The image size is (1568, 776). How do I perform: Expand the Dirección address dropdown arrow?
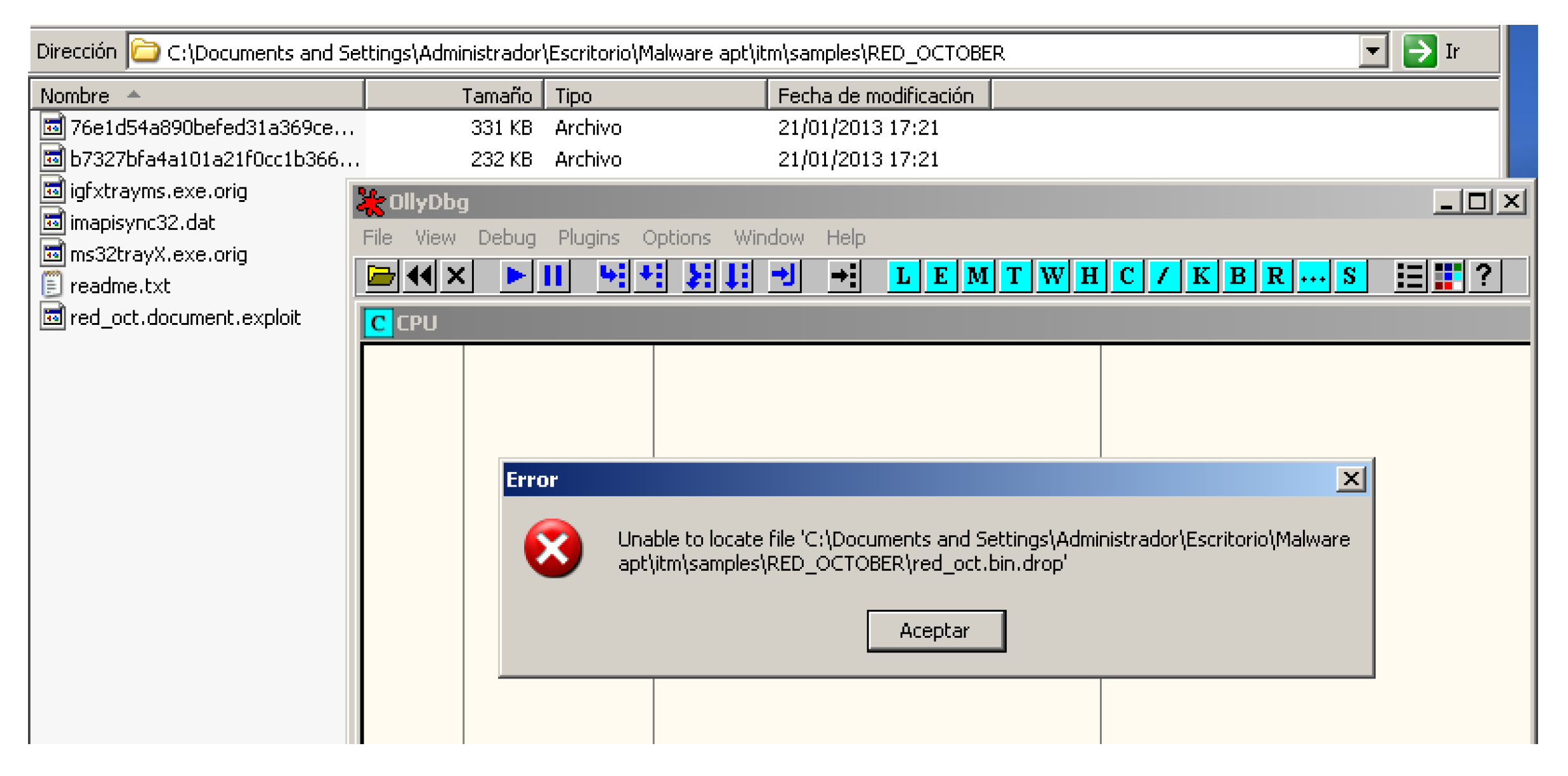(x=1373, y=51)
